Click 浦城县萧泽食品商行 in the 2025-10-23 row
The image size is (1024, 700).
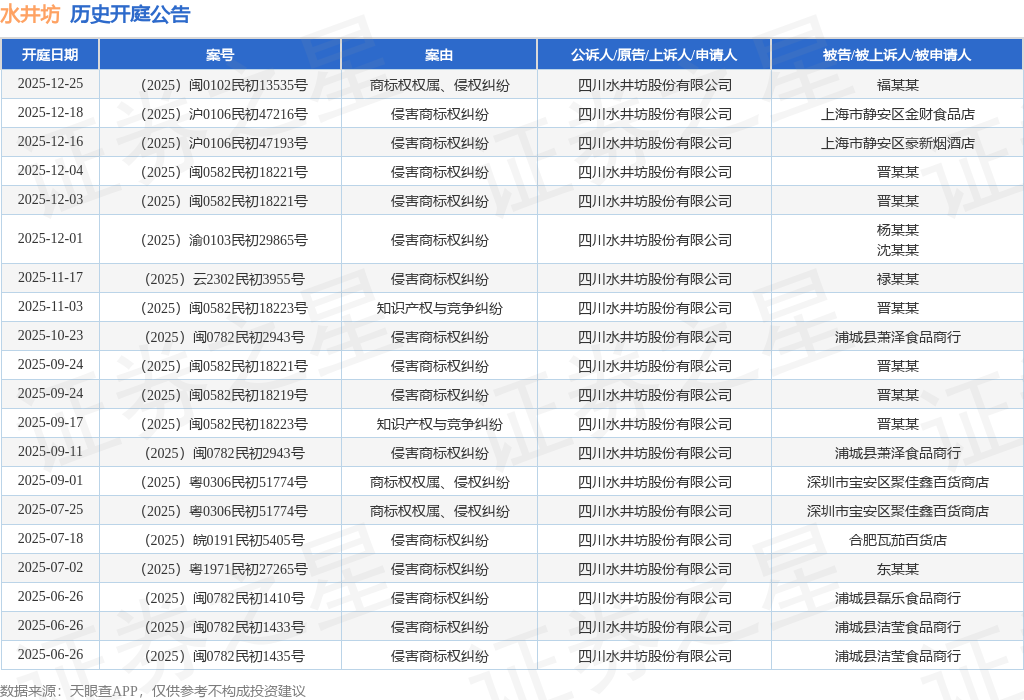pos(897,337)
